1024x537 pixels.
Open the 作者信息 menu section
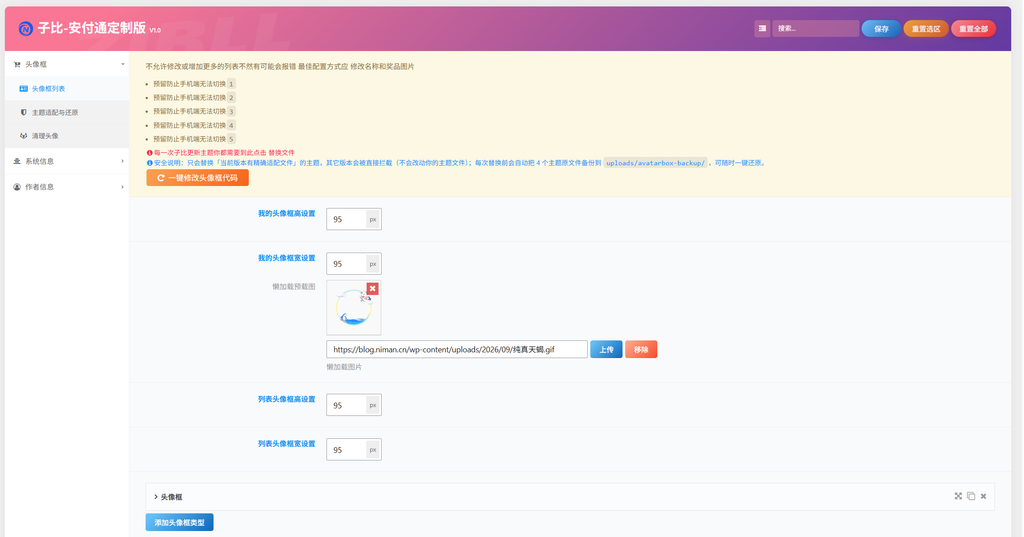(x=67, y=187)
